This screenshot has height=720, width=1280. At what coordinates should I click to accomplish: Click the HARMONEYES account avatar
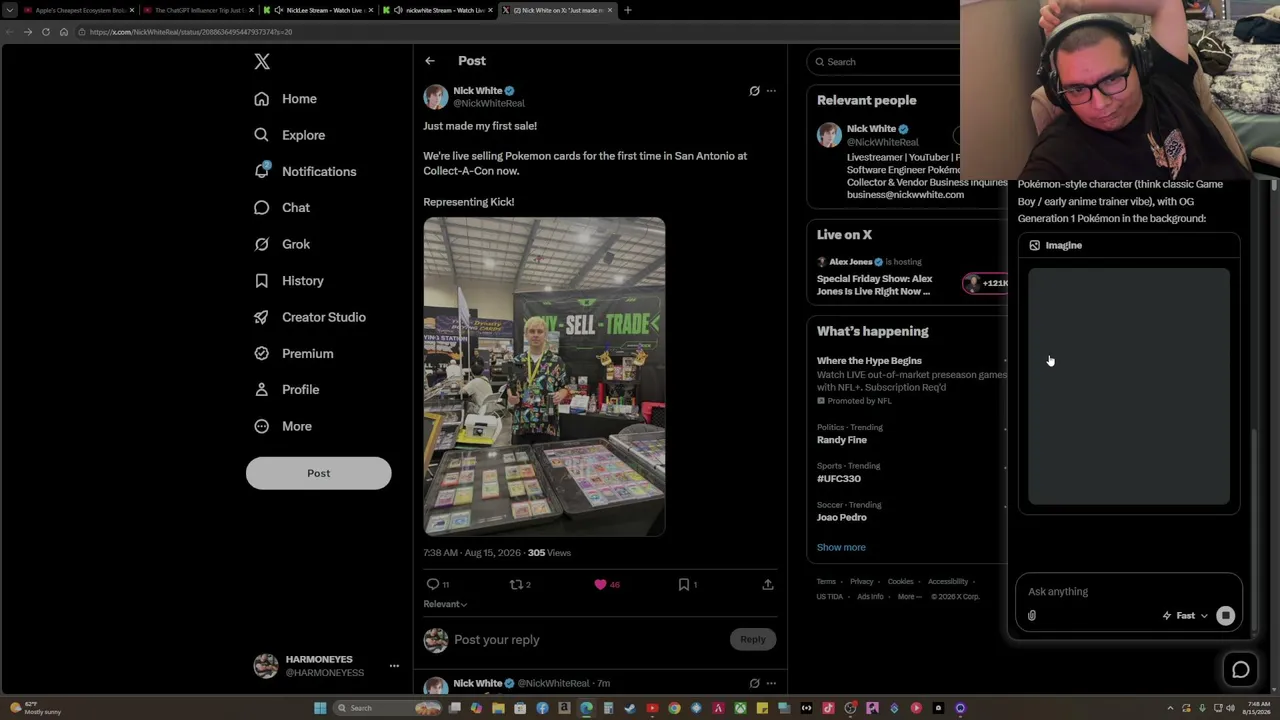[x=265, y=666]
